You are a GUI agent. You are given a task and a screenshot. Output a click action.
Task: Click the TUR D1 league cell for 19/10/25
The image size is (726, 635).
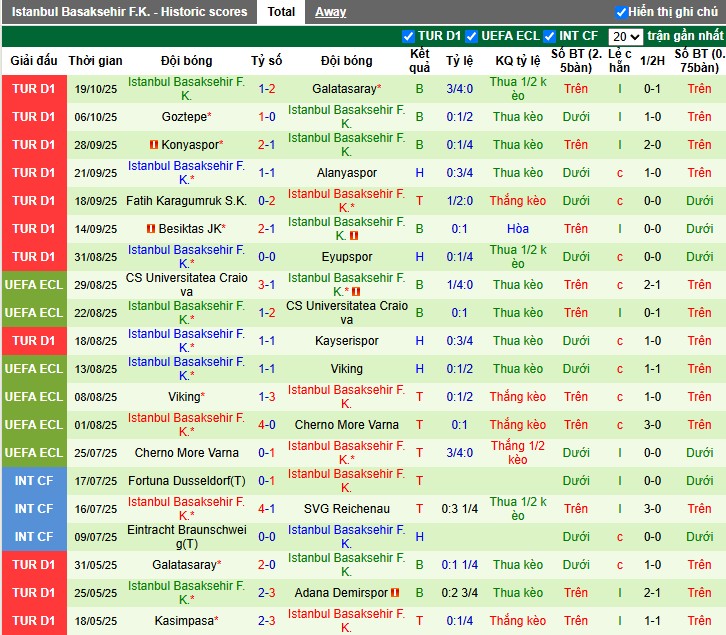(x=34, y=88)
